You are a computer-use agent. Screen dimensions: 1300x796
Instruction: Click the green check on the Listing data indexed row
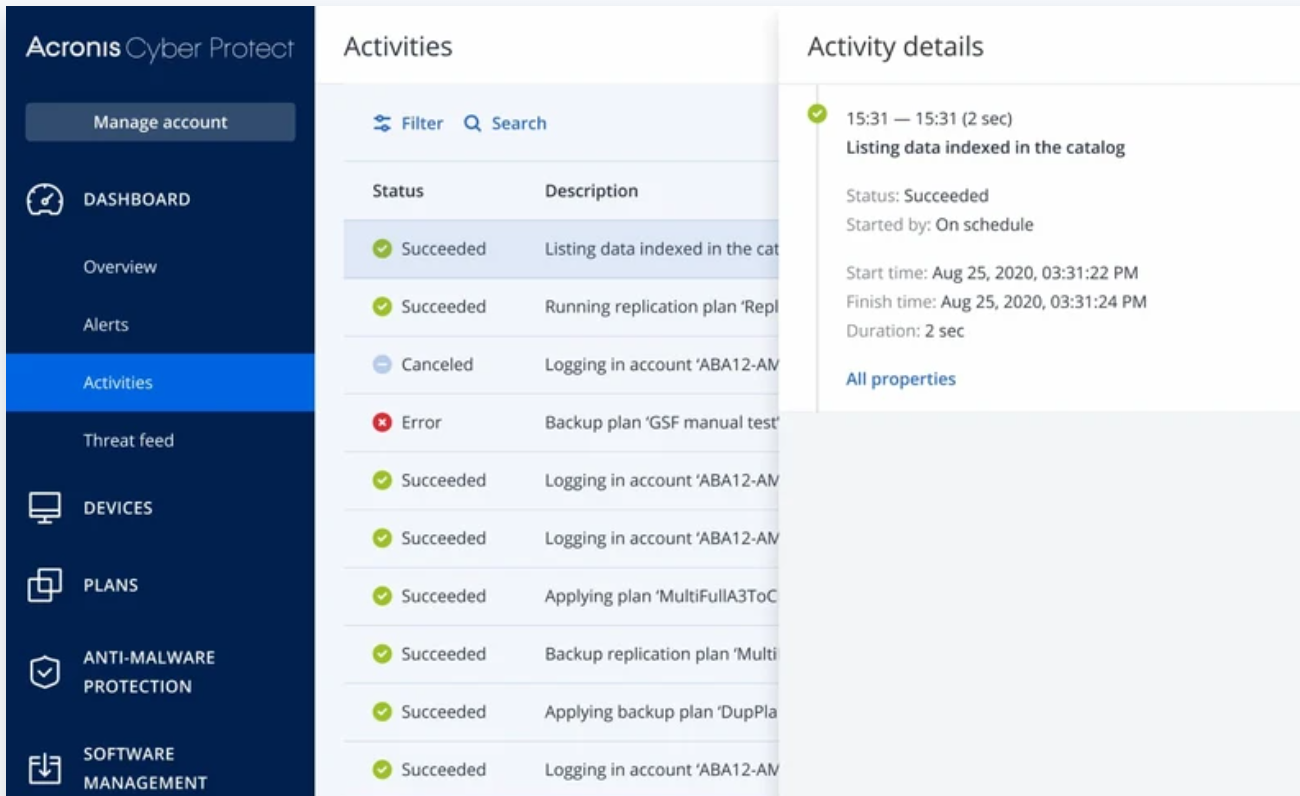[382, 248]
